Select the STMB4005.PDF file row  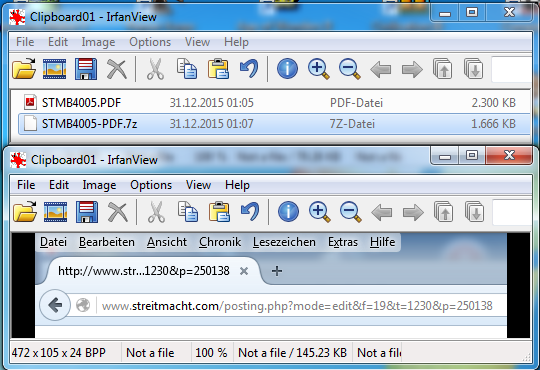tap(274, 103)
